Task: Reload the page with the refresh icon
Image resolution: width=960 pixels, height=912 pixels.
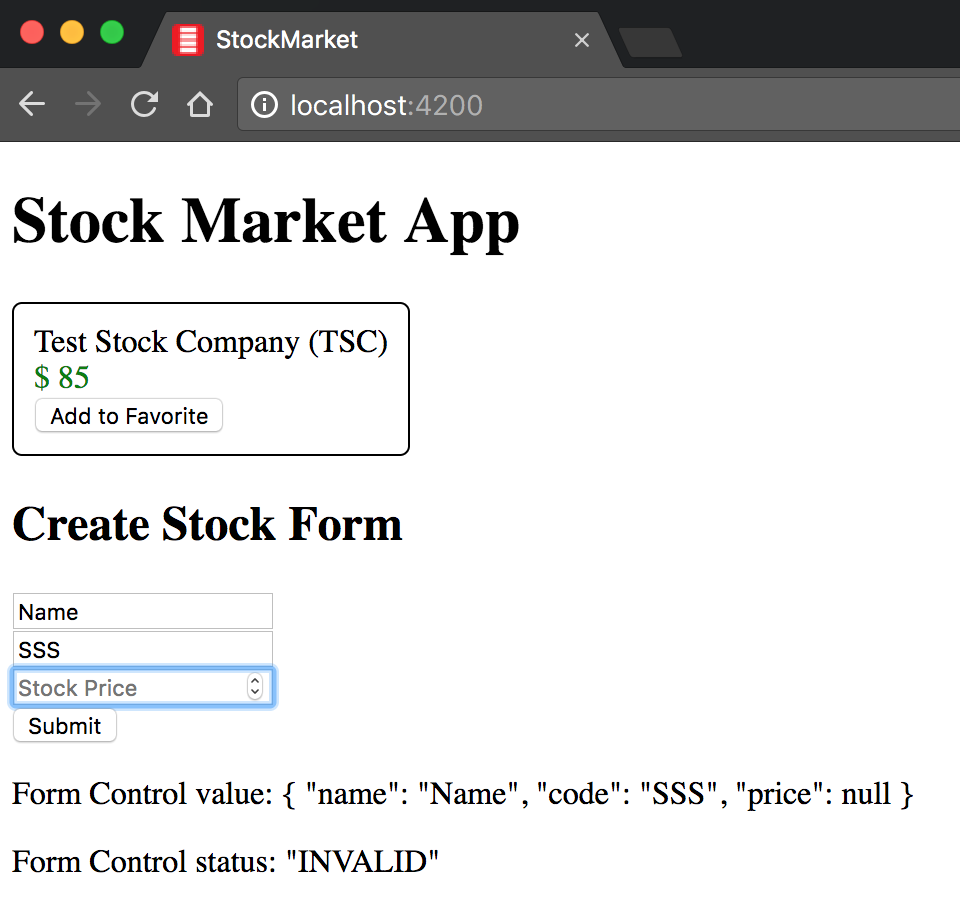Action: click(145, 105)
